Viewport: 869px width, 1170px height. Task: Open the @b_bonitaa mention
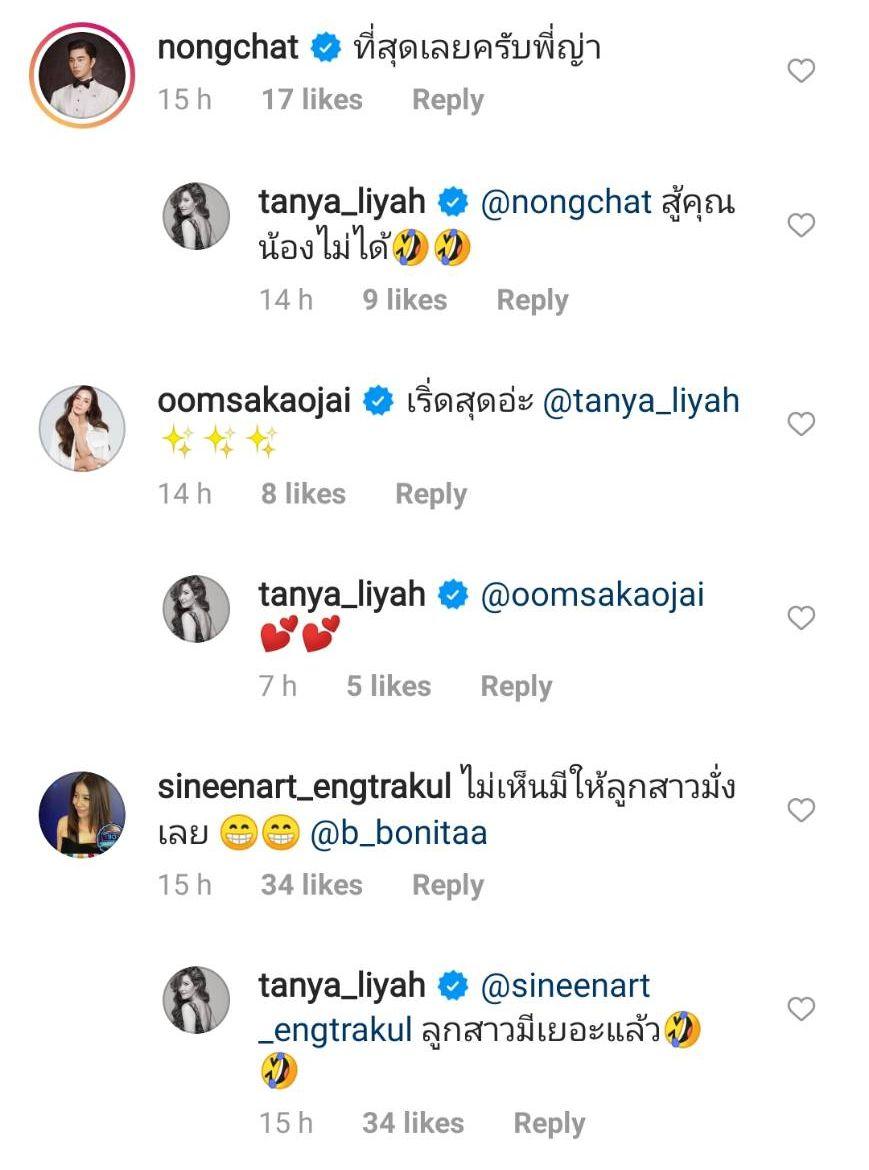[x=399, y=833]
